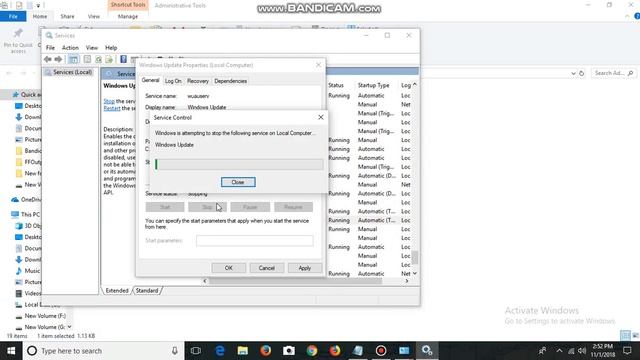Click Type here to search box

[x=103, y=351]
